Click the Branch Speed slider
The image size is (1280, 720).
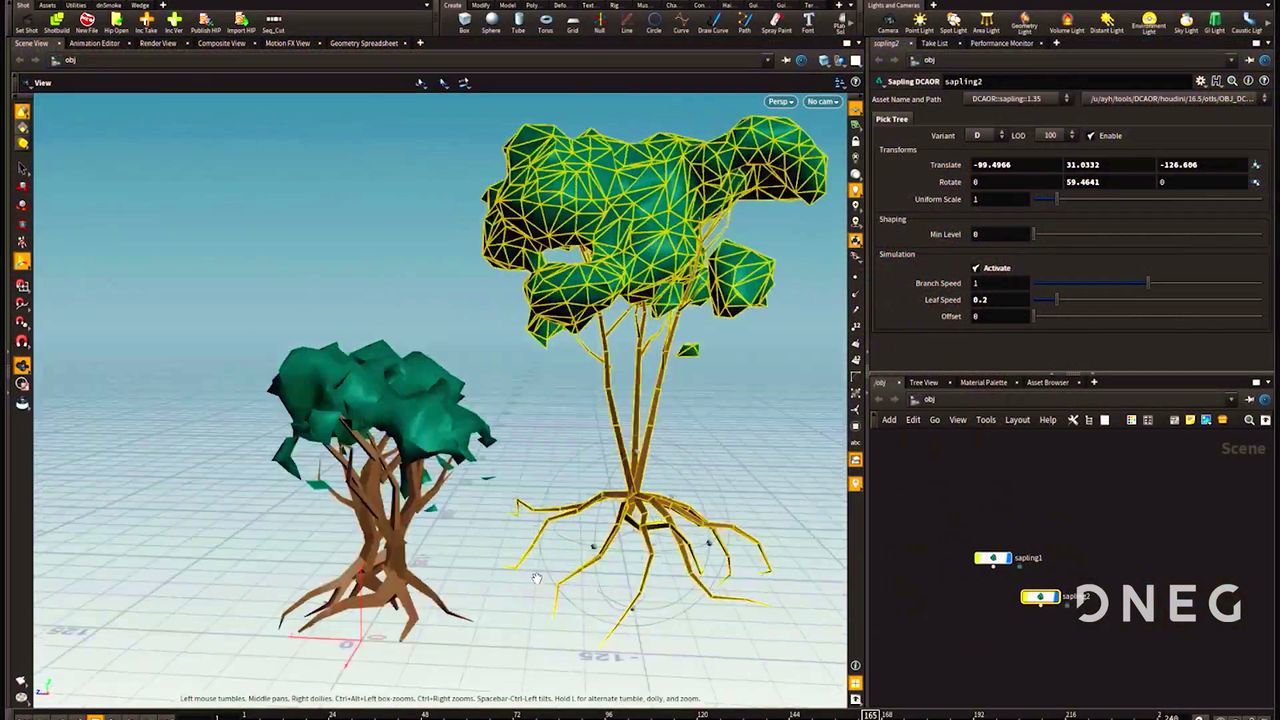[1147, 283]
